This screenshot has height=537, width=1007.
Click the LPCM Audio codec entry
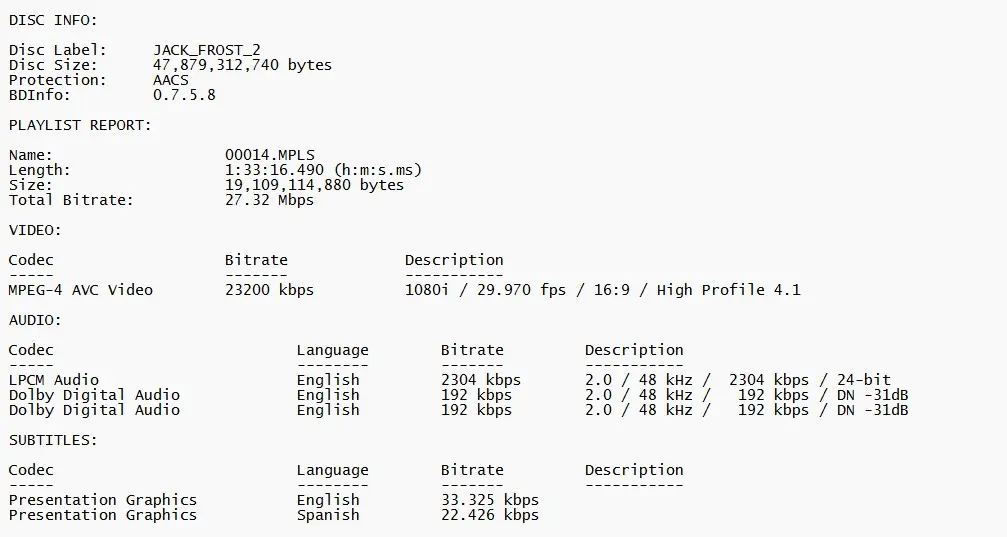[x=54, y=380]
